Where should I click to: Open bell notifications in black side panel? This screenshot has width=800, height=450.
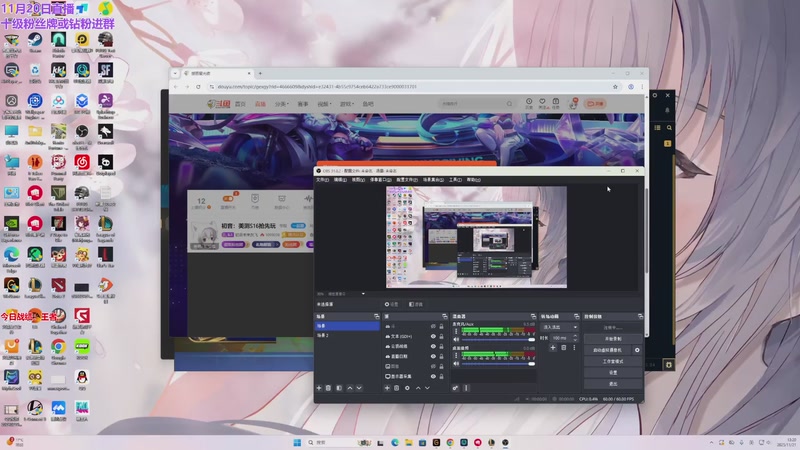[667, 110]
